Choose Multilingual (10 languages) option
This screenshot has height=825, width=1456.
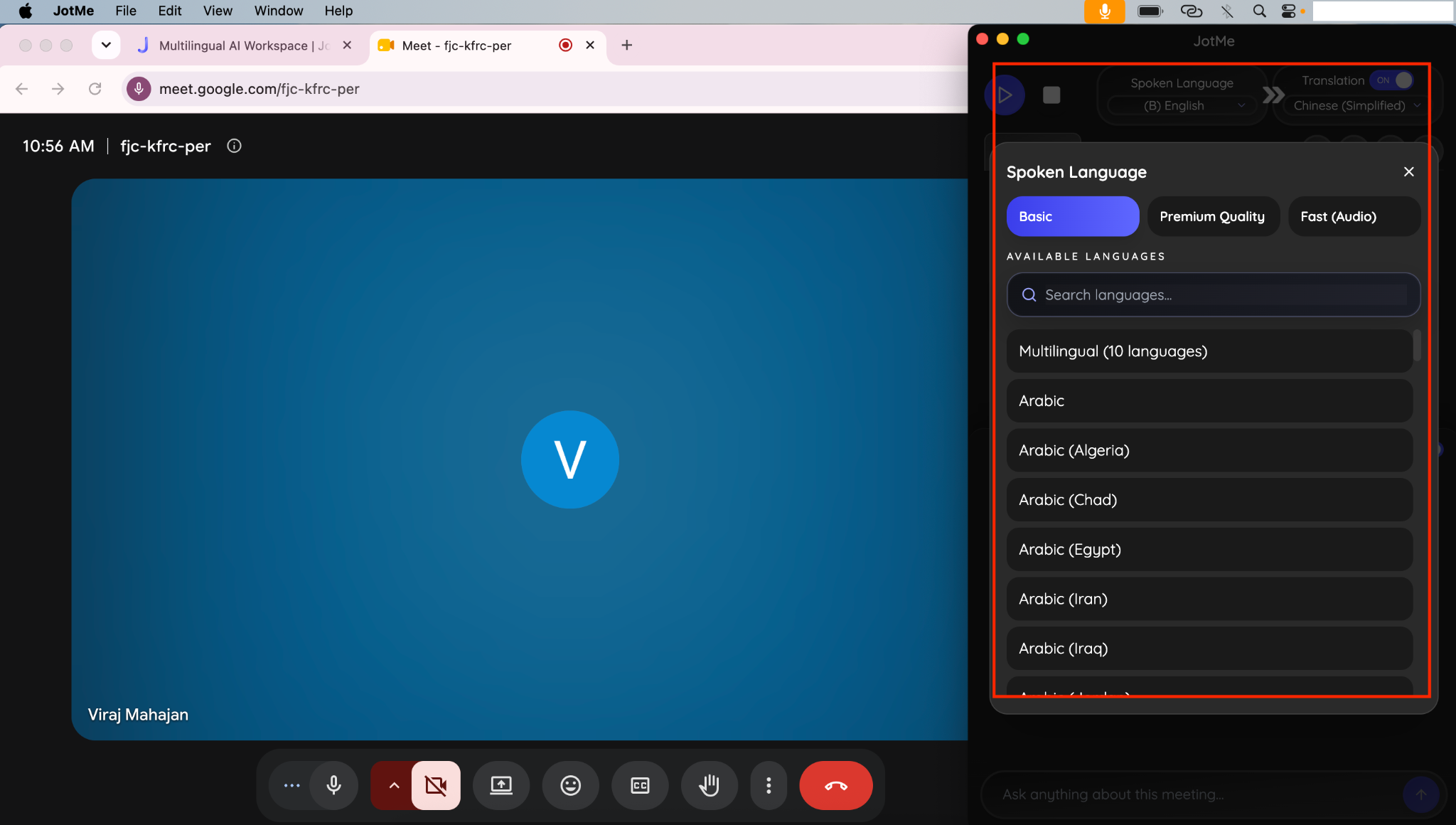[x=1209, y=351]
